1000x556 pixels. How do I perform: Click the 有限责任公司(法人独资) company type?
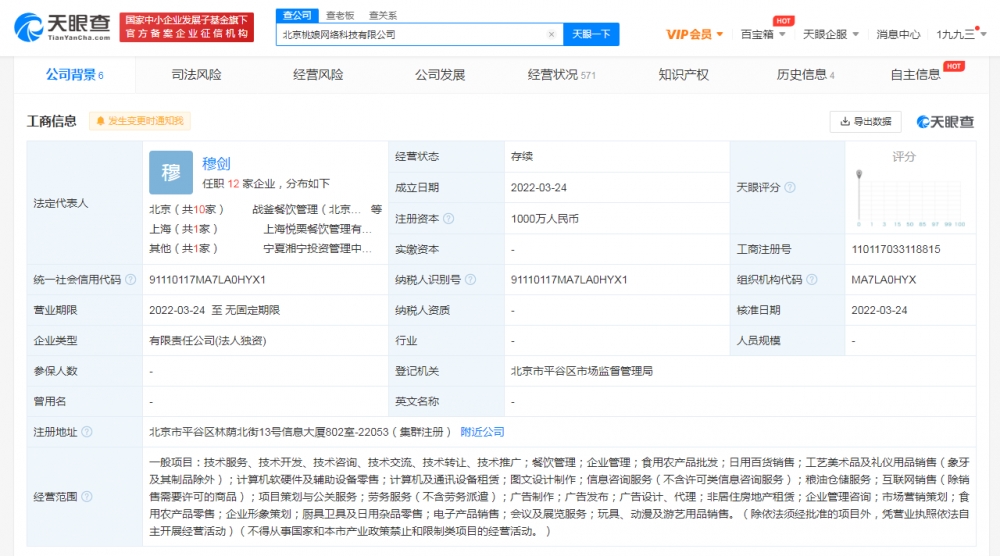pos(208,340)
